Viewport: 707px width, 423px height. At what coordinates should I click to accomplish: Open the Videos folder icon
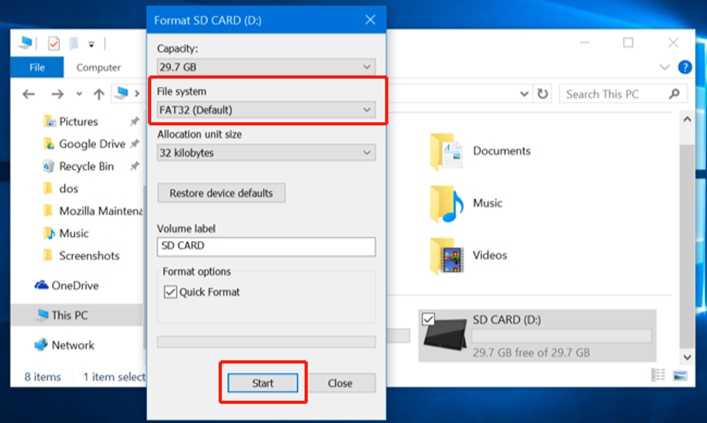pyautogui.click(x=446, y=255)
